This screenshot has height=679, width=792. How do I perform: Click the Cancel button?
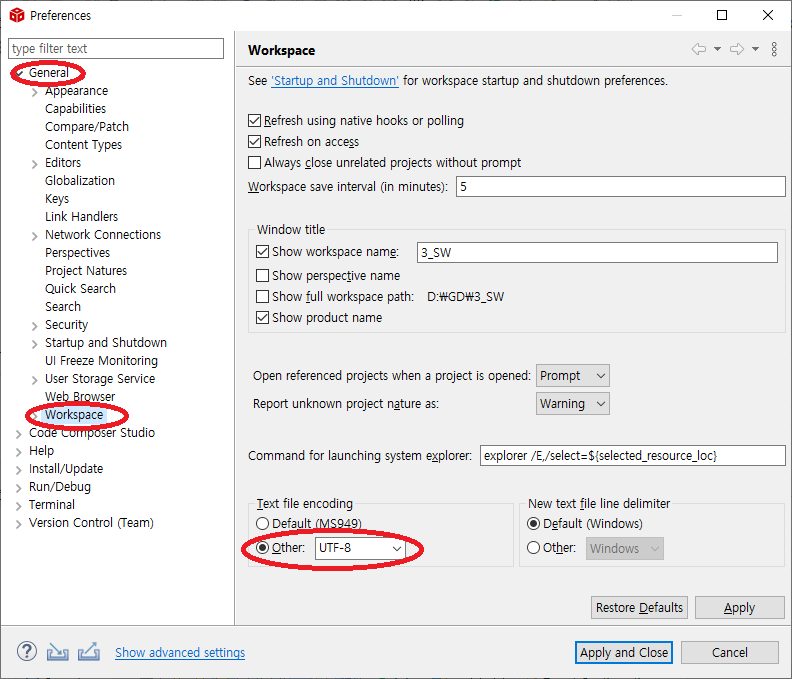pyautogui.click(x=729, y=652)
